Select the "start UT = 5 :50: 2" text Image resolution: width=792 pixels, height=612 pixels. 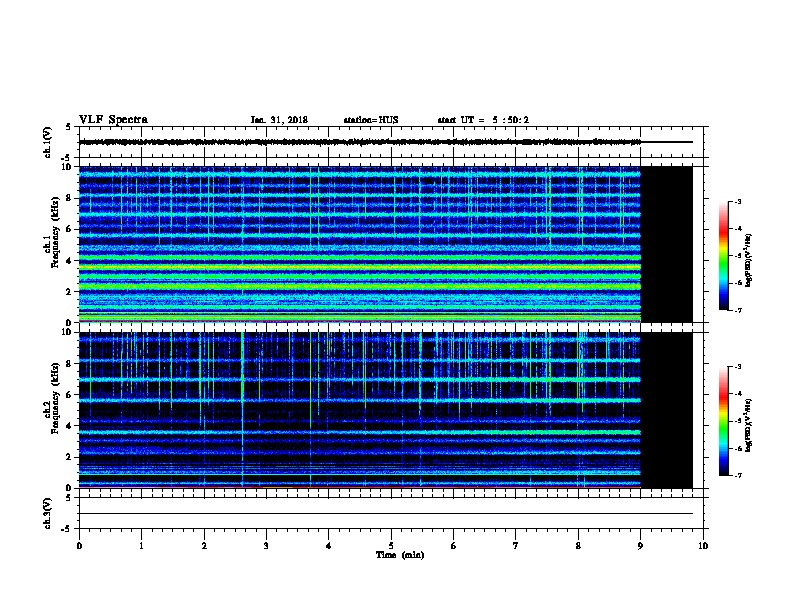click(x=483, y=120)
